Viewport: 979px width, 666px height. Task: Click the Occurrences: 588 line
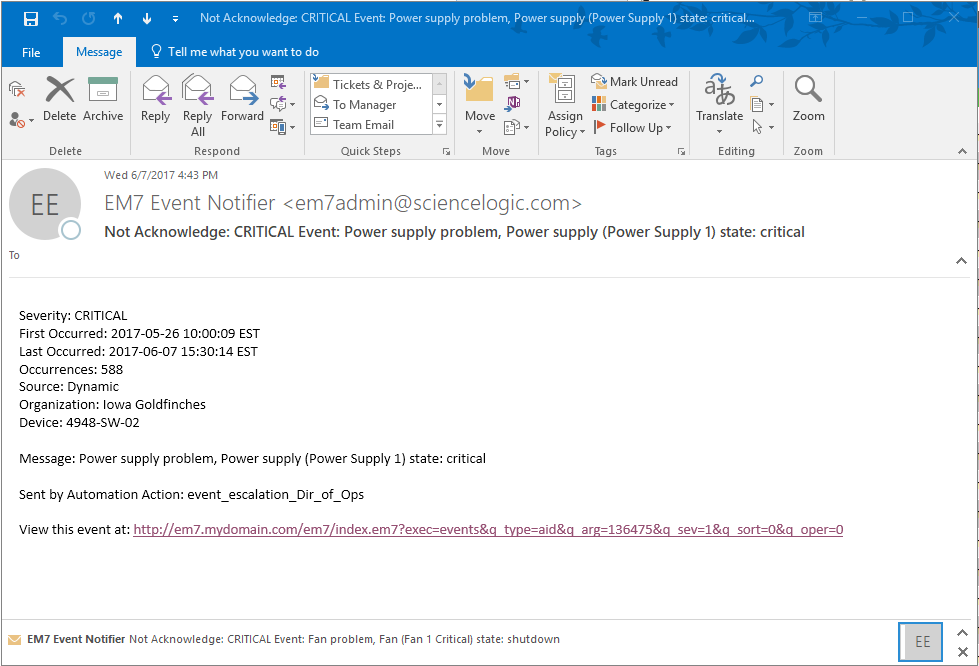click(71, 370)
